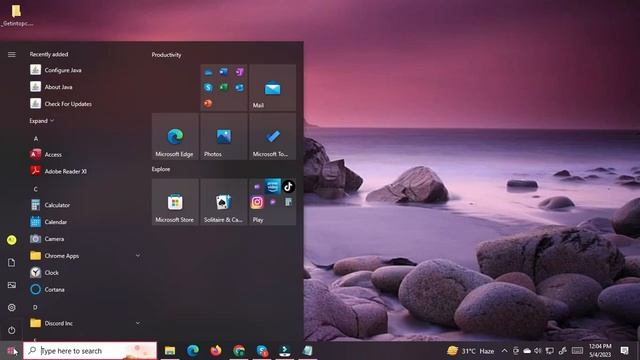Click the Start menu hamburger icon

coord(12,54)
